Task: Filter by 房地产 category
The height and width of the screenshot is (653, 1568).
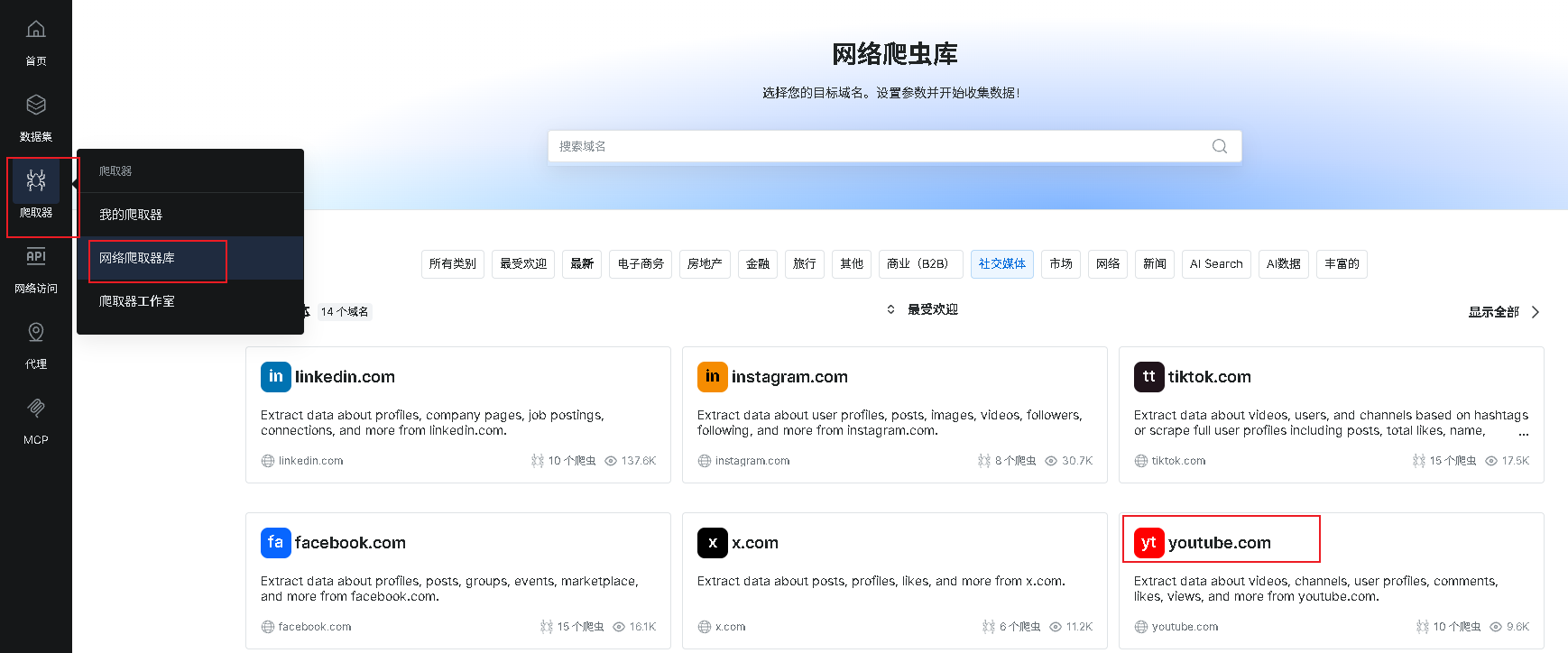Action: pos(705,264)
